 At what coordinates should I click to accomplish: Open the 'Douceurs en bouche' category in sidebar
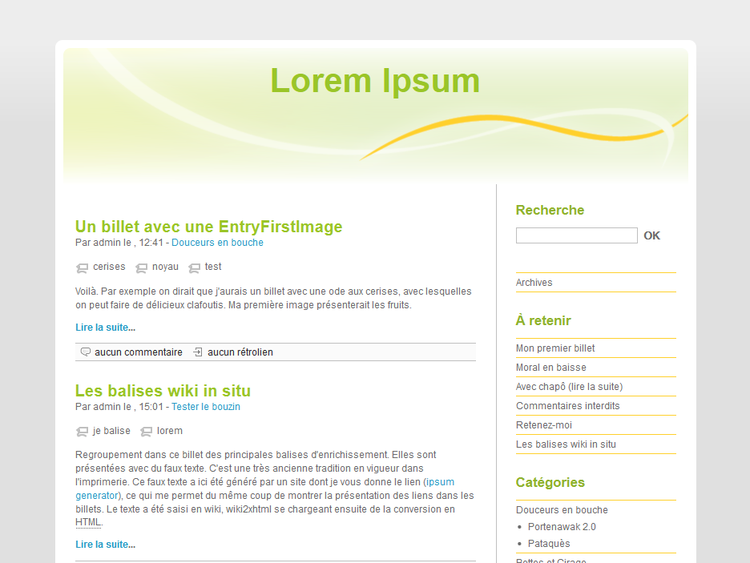[561, 510]
